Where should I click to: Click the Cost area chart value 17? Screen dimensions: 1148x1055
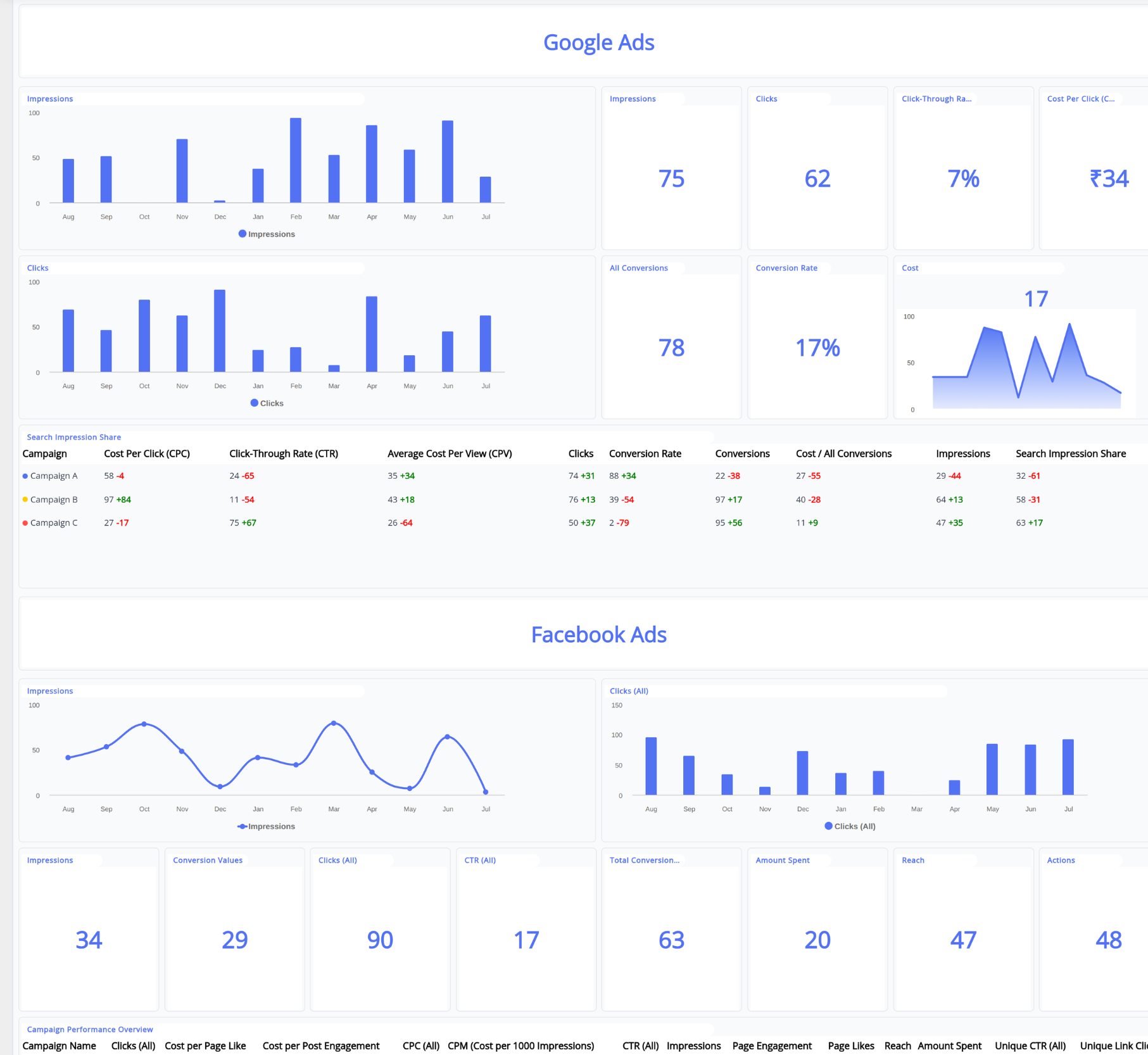[x=1036, y=299]
